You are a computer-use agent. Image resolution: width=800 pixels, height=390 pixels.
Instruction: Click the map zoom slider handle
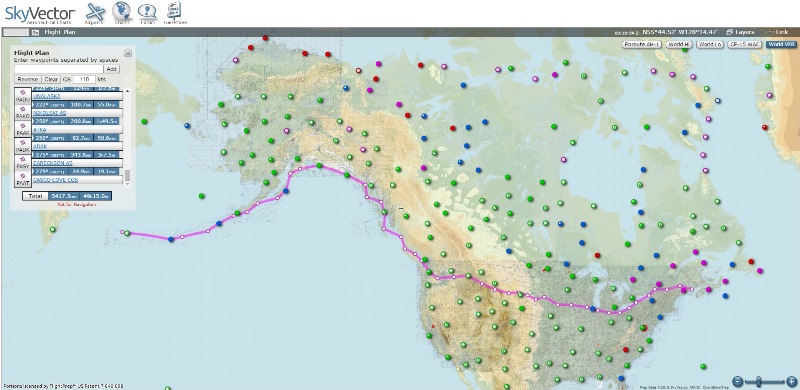click(x=759, y=381)
